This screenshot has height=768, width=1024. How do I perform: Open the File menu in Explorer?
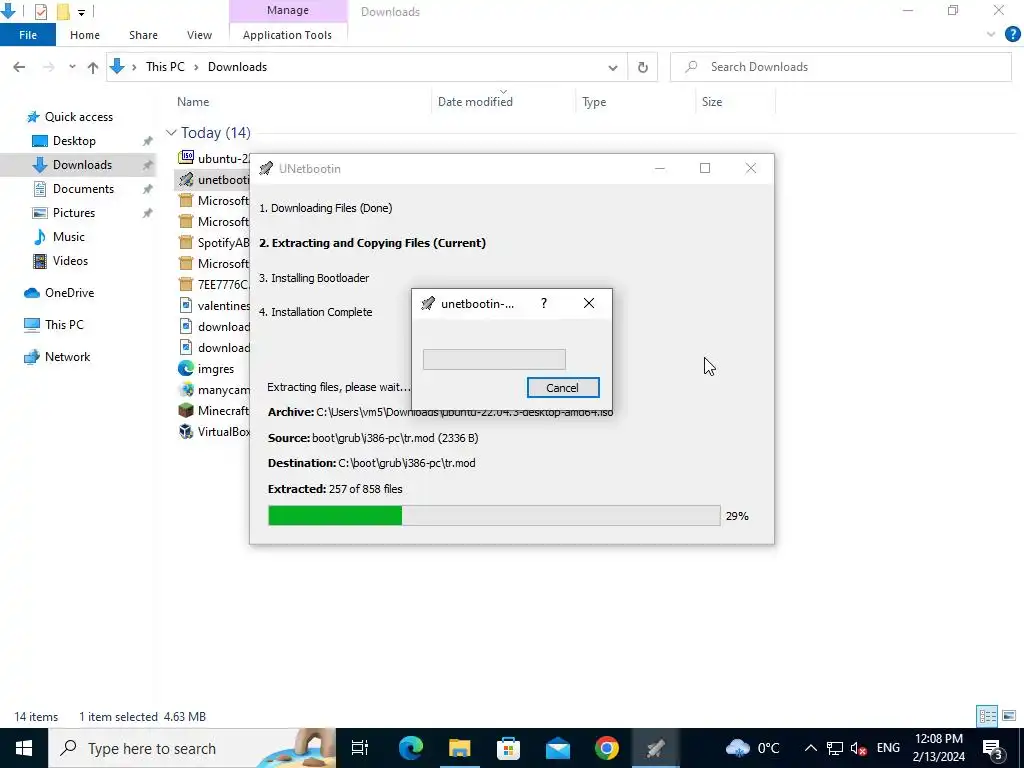(x=27, y=35)
